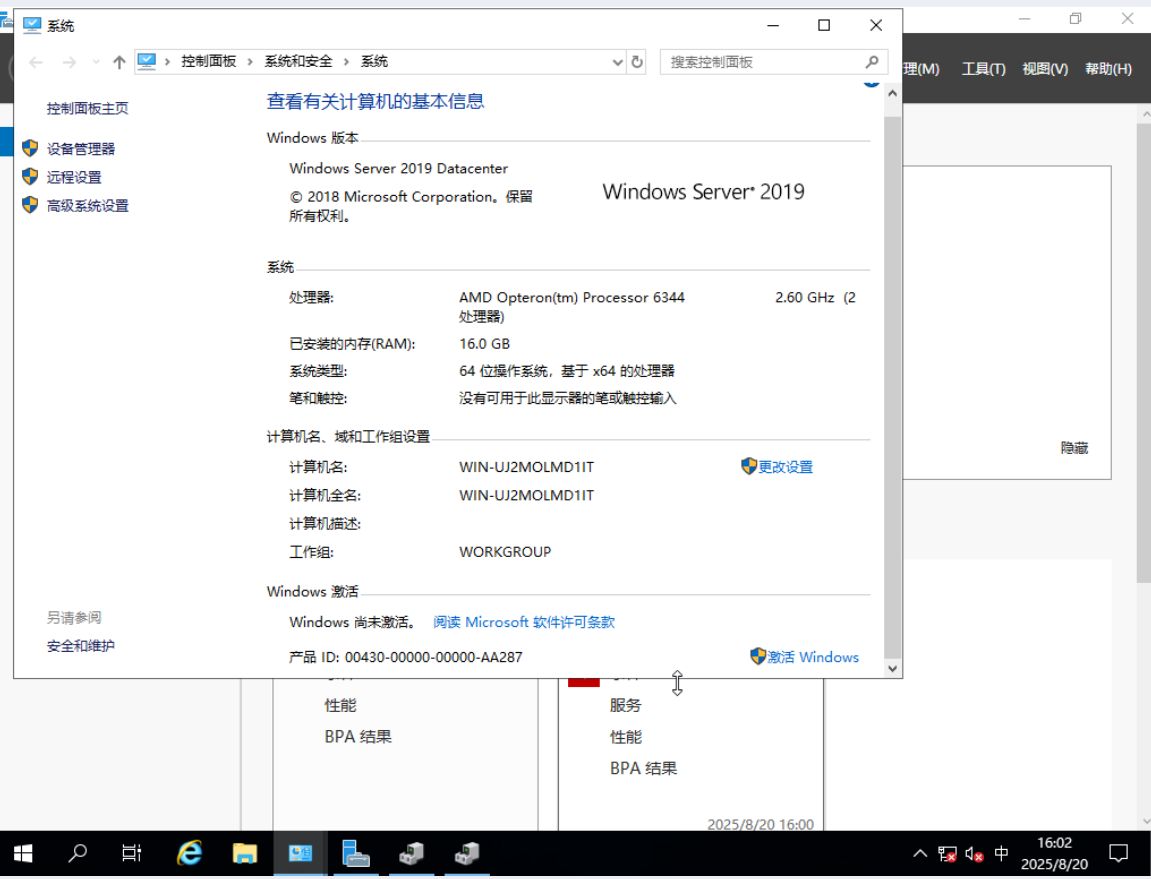Open BPA results in right Server Manager tile

tap(643, 768)
